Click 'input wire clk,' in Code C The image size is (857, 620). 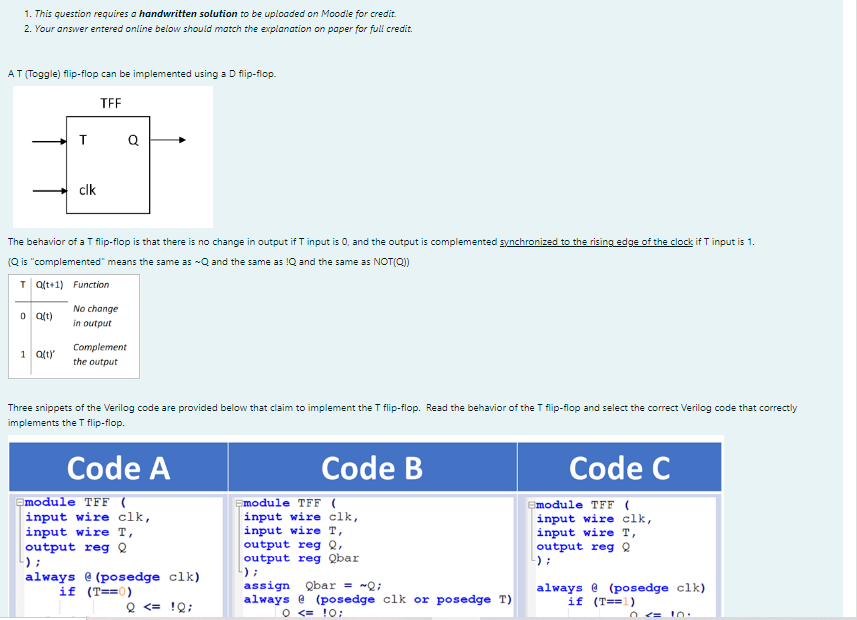(x=594, y=519)
